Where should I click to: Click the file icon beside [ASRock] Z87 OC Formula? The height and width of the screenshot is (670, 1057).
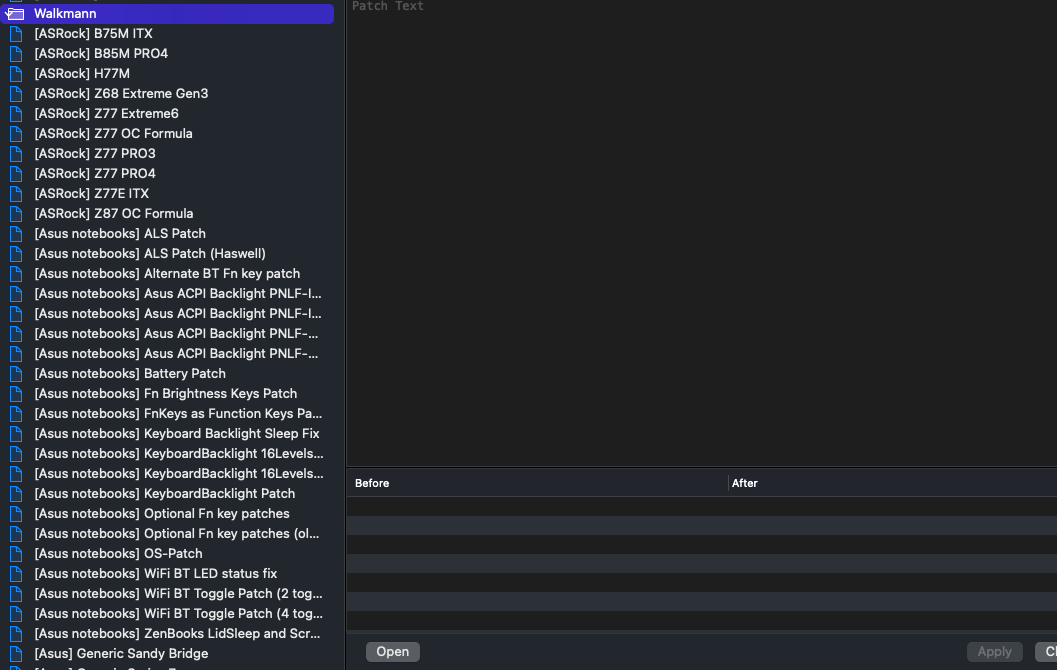click(x=16, y=214)
